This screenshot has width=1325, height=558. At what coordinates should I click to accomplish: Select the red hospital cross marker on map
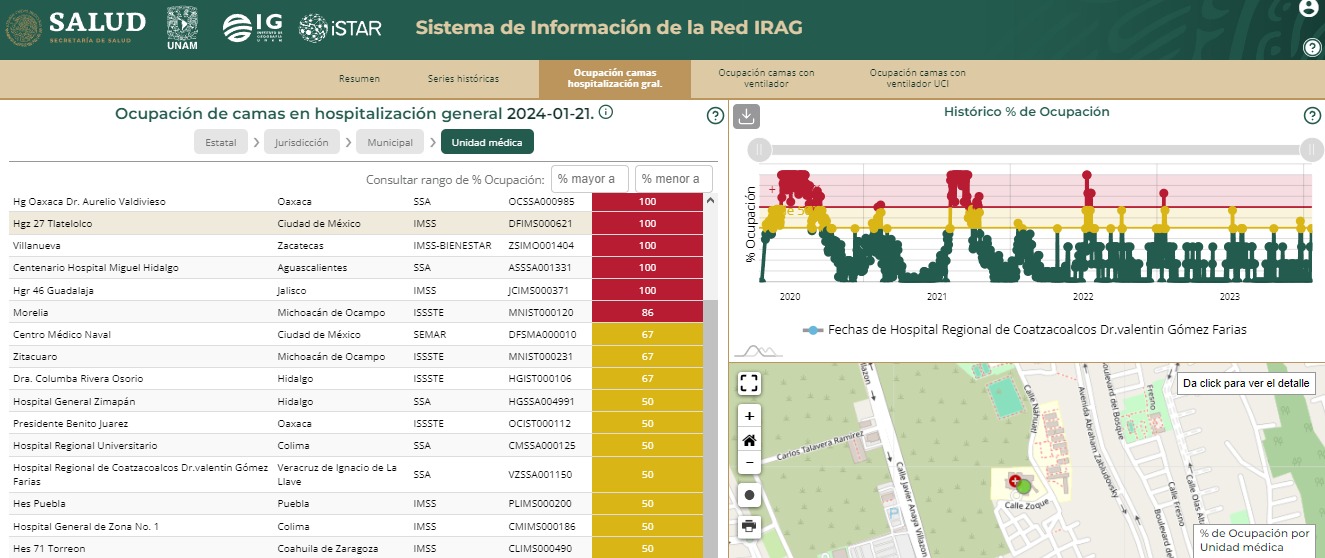1016,482
